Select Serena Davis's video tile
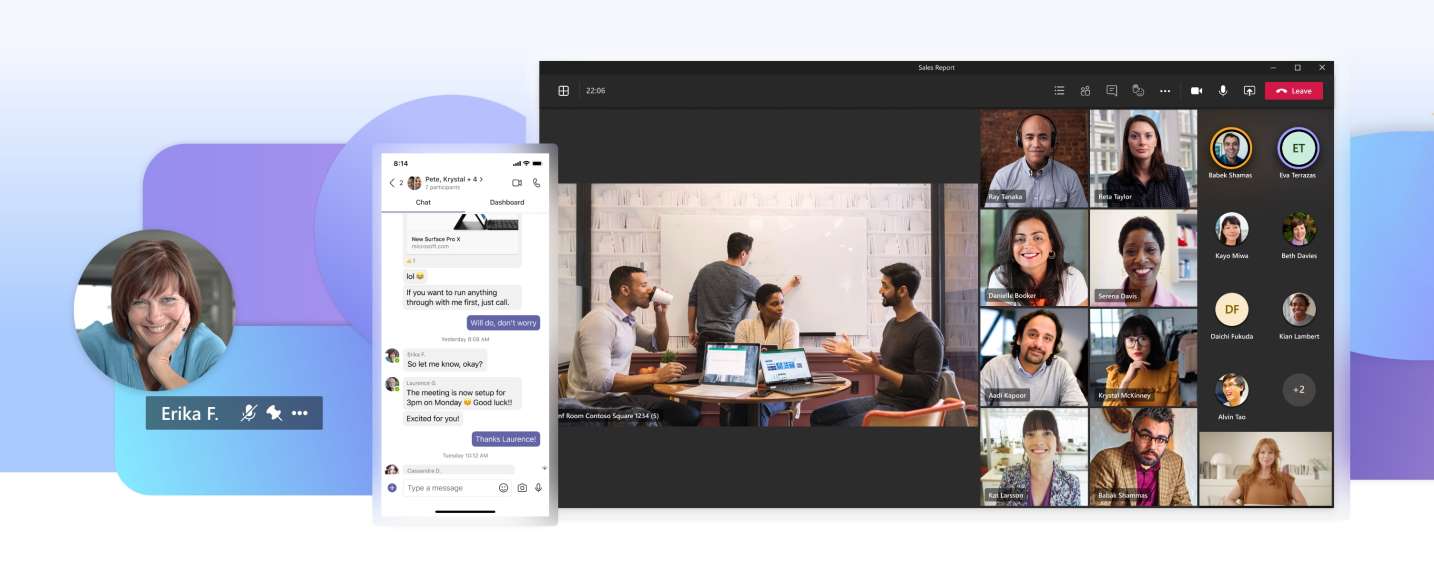This screenshot has height=572, width=1434. pos(1143,257)
